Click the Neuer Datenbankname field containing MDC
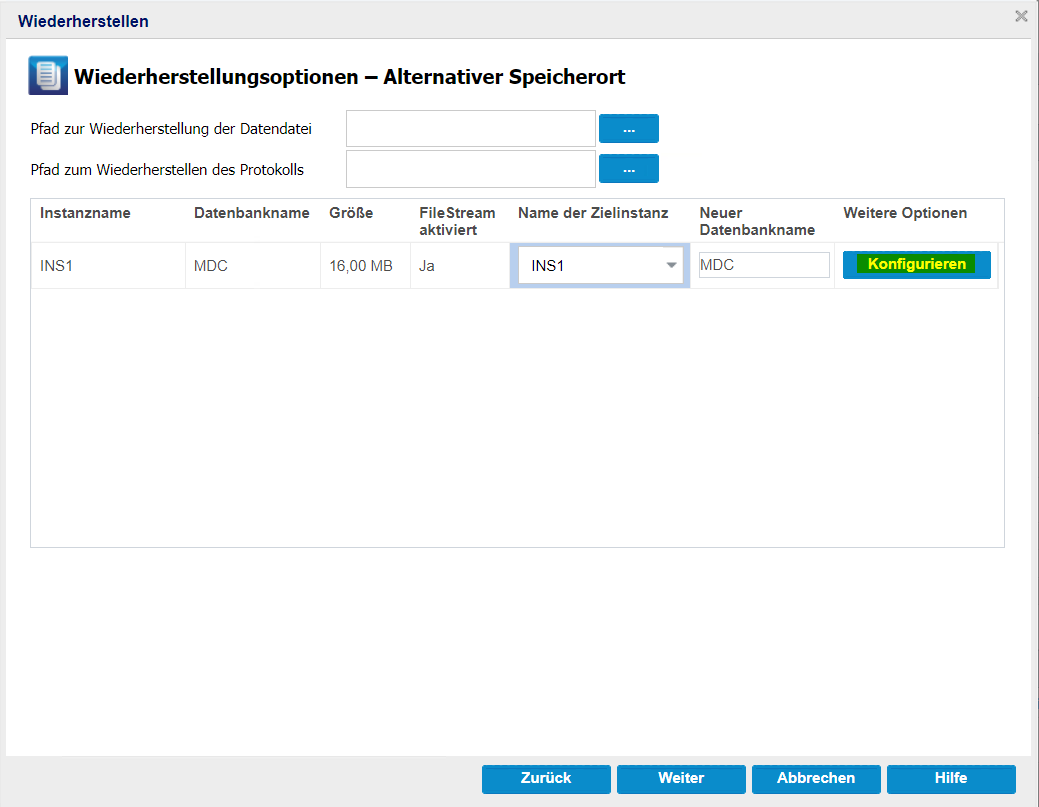This screenshot has width=1039, height=807. pyautogui.click(x=764, y=265)
